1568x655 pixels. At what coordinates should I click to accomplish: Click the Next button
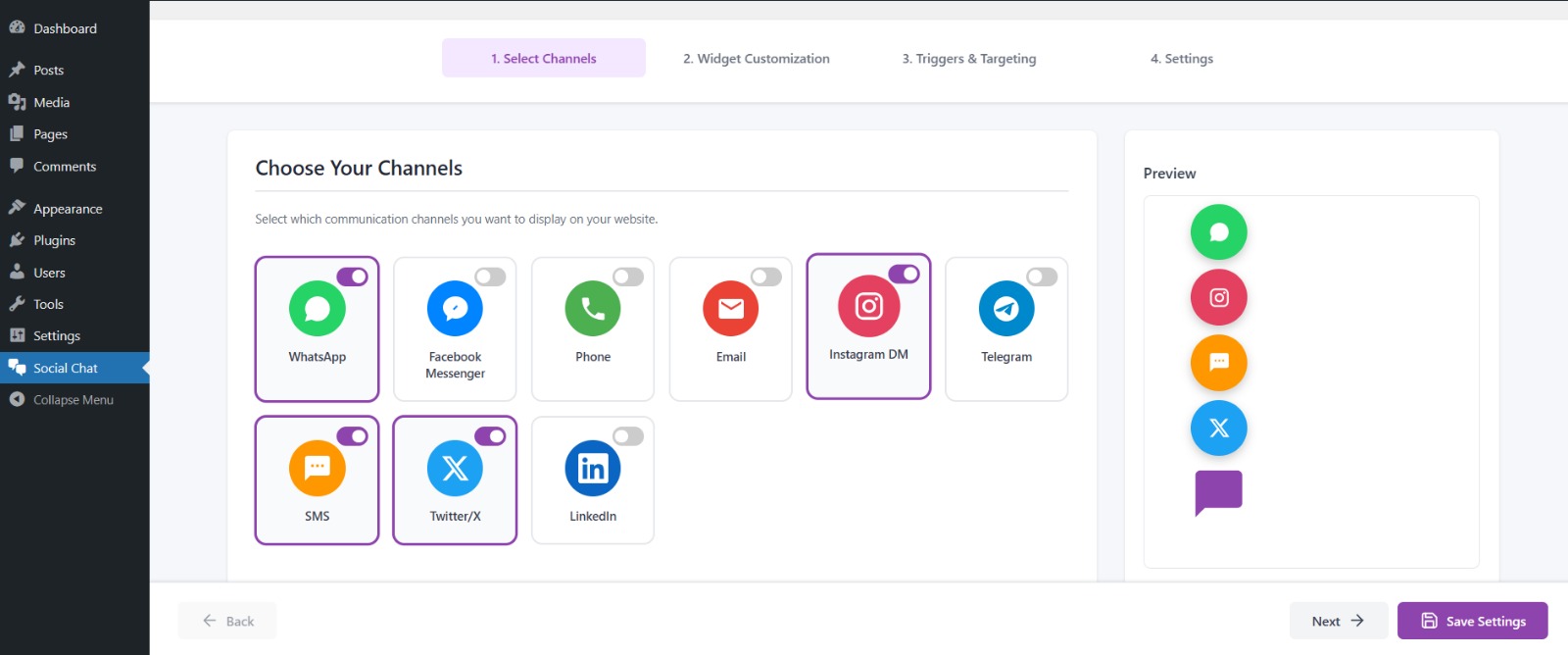click(1338, 621)
